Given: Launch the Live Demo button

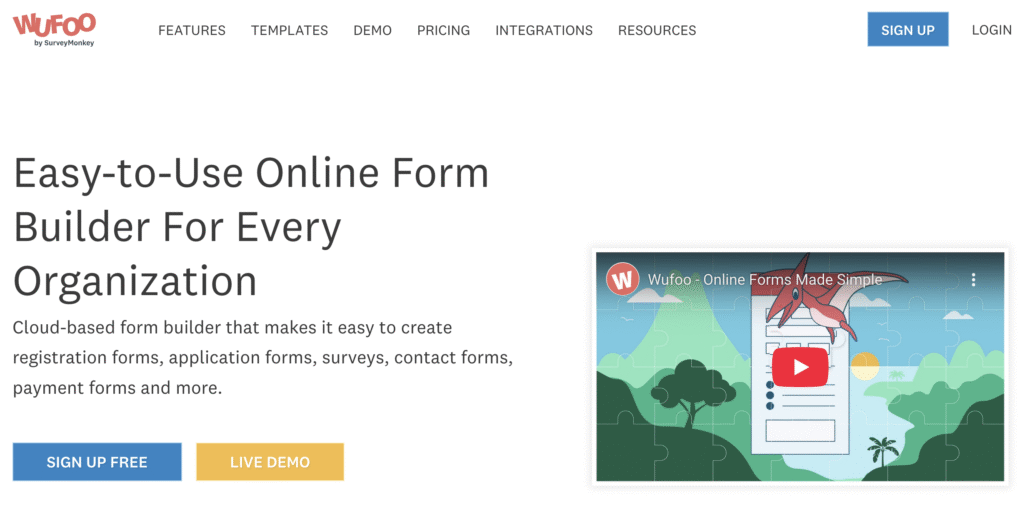Looking at the screenshot, I should (270, 462).
